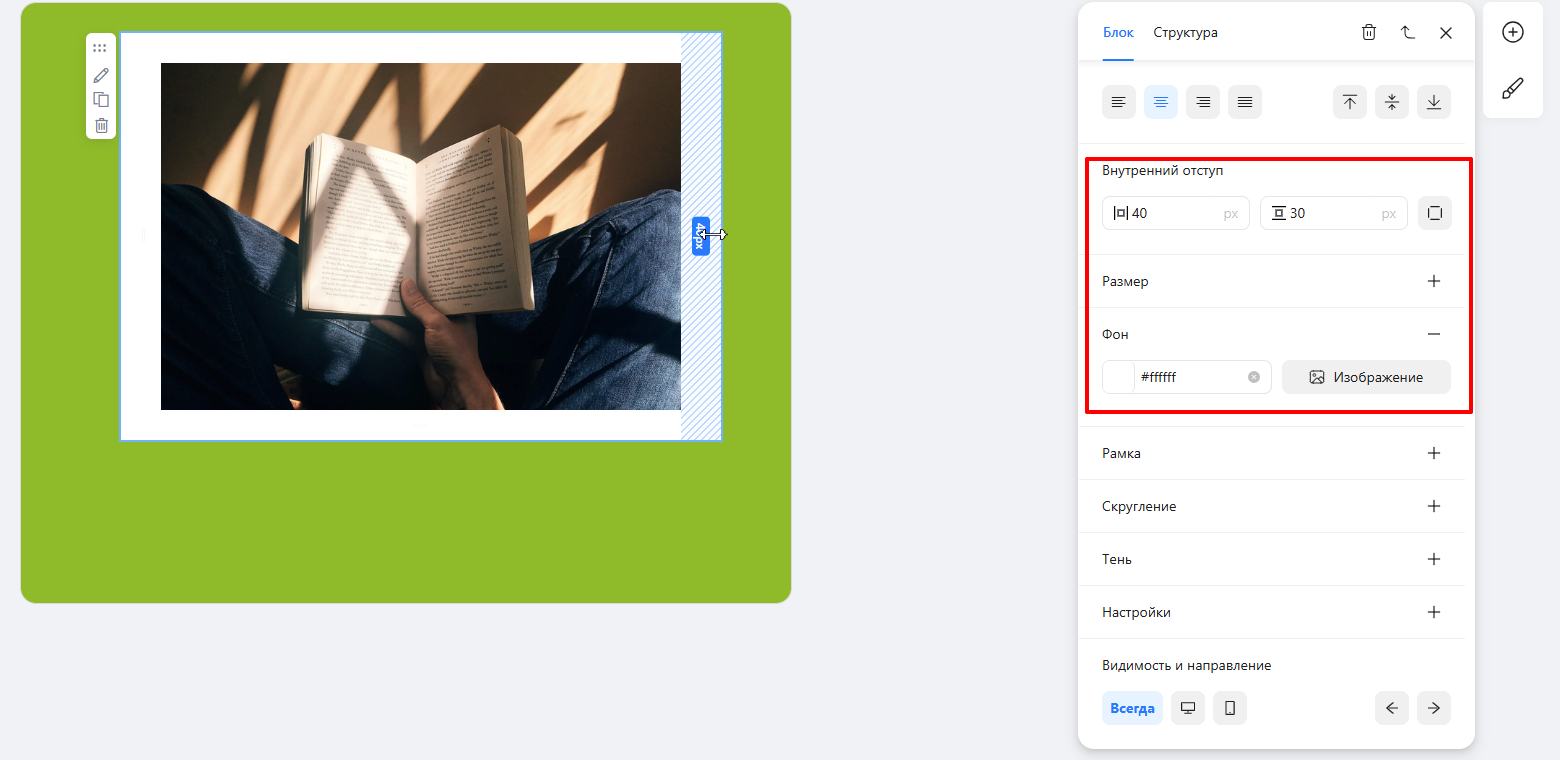Select center horizontal alignment
Viewport: 1560px width, 760px height.
click(x=1161, y=102)
